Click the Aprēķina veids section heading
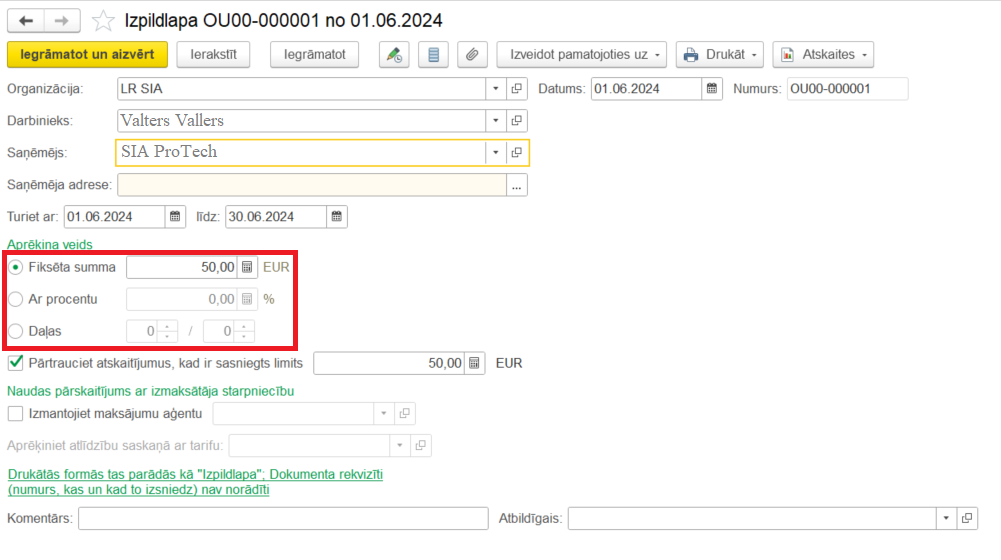 click(x=50, y=245)
